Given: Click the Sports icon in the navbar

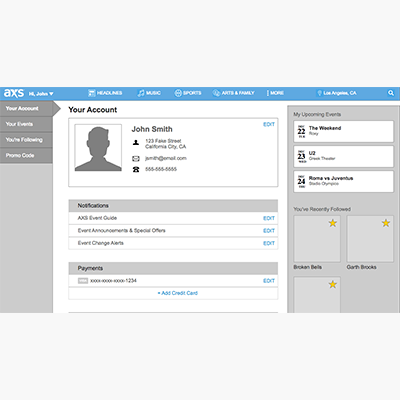Looking at the screenshot, I should [x=178, y=93].
